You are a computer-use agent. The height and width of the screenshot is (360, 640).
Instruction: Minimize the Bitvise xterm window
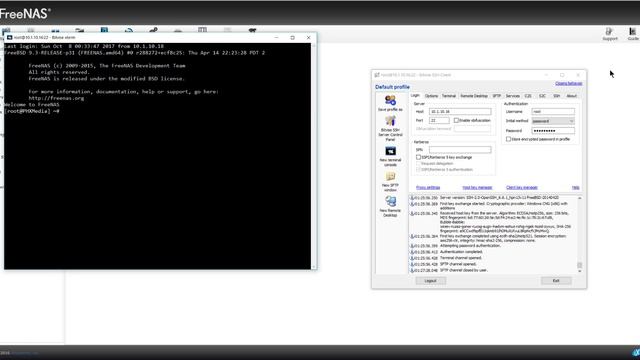276,38
